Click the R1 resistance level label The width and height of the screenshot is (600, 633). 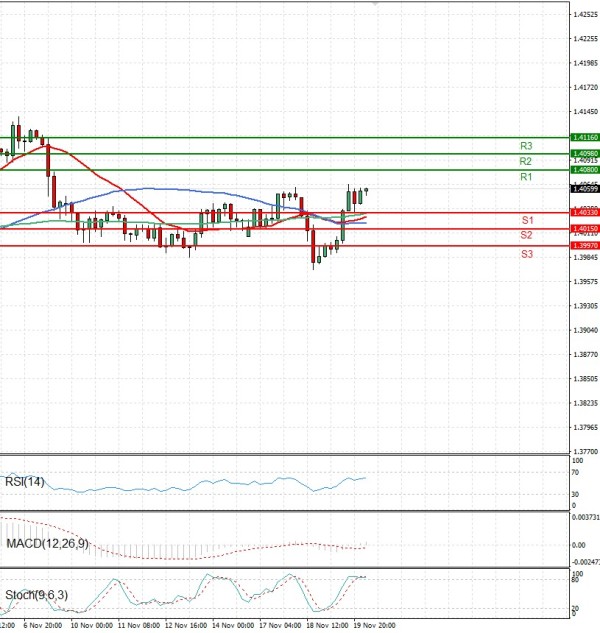(x=525, y=177)
